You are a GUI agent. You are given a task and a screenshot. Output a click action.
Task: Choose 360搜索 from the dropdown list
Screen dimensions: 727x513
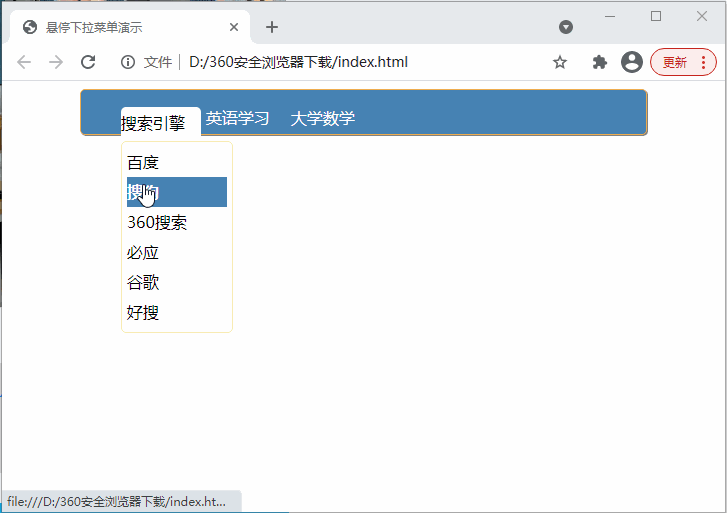[x=177, y=222]
